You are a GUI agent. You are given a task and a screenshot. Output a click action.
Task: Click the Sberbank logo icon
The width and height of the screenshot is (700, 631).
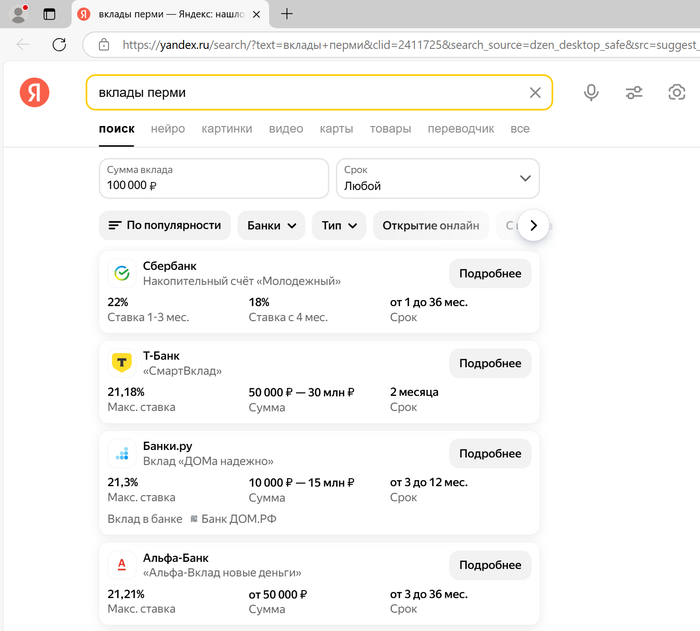click(122, 273)
